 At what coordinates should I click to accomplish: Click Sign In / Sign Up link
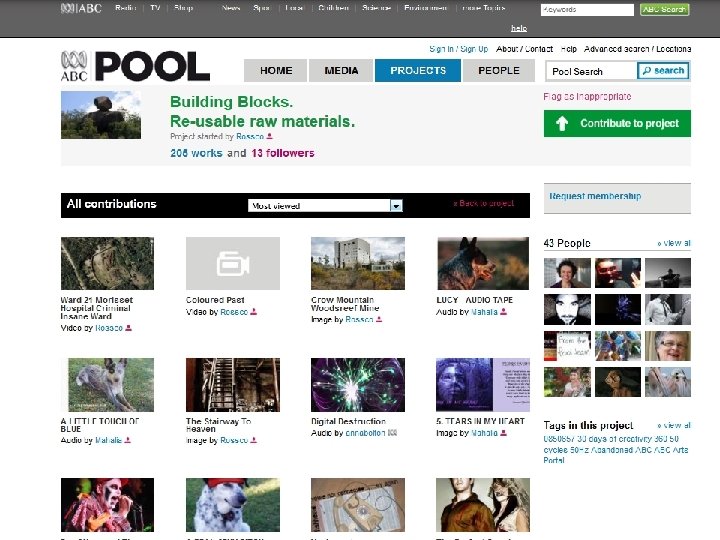pyautogui.click(x=459, y=49)
